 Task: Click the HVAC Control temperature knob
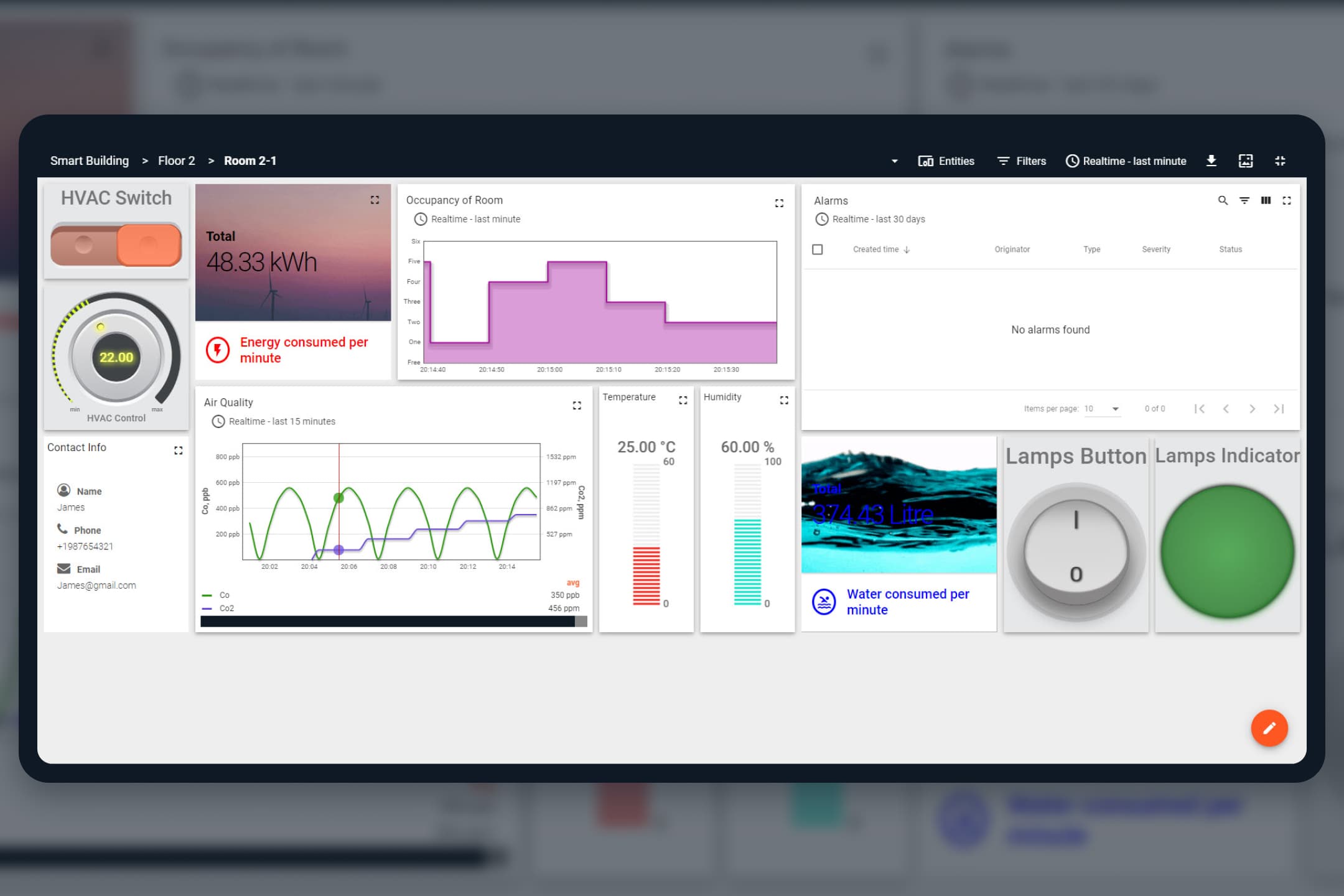(116, 357)
